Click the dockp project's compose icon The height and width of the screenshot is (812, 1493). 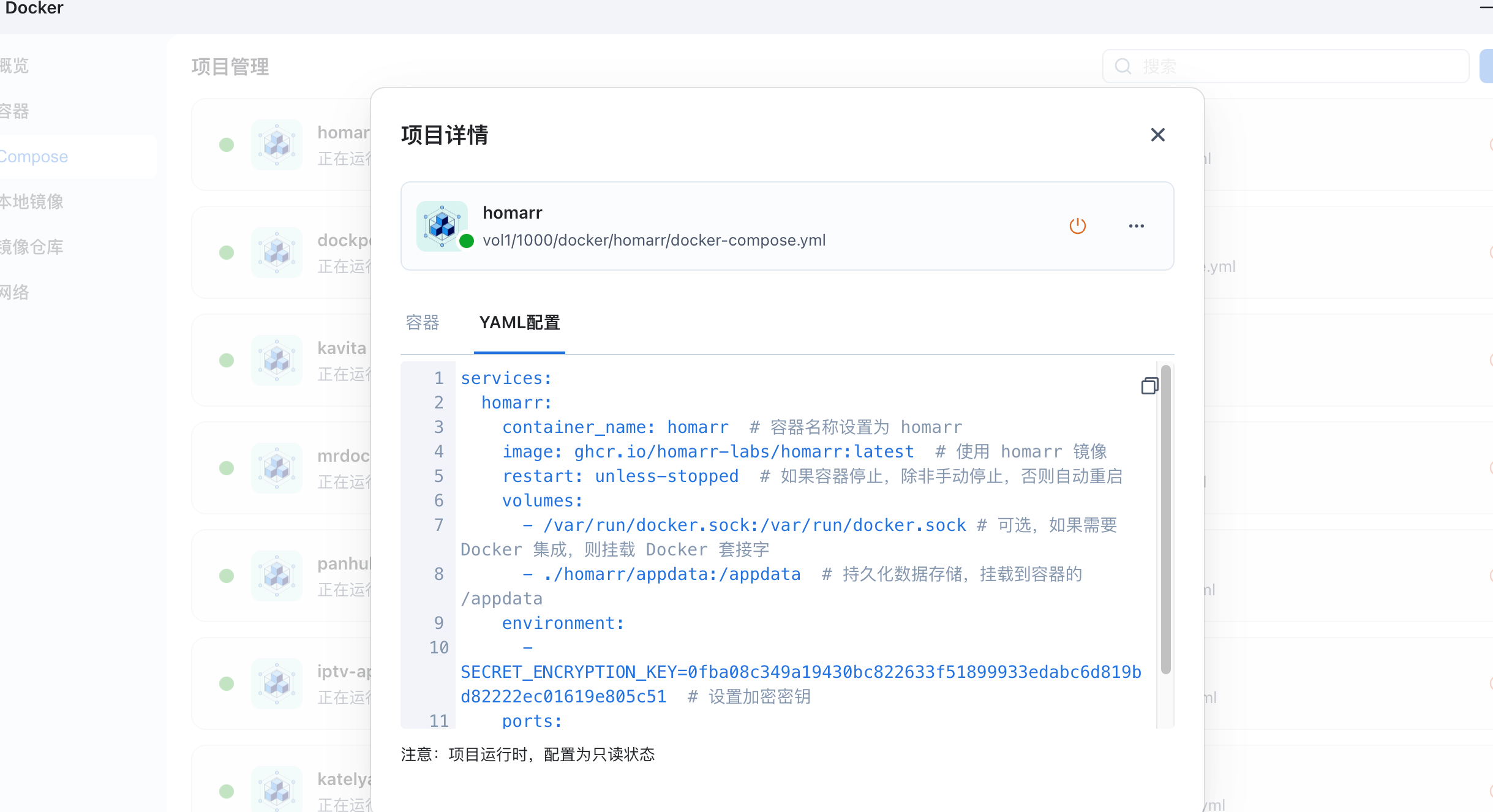click(277, 252)
